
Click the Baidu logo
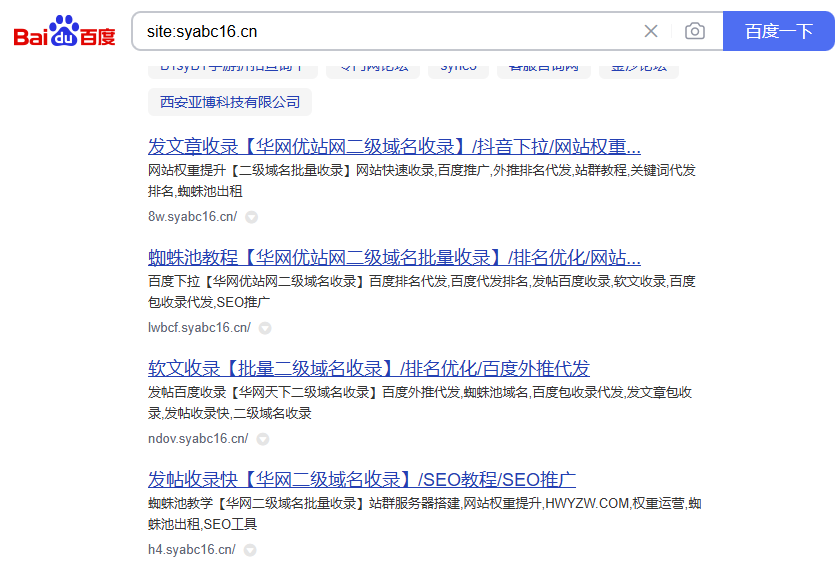(x=64, y=31)
